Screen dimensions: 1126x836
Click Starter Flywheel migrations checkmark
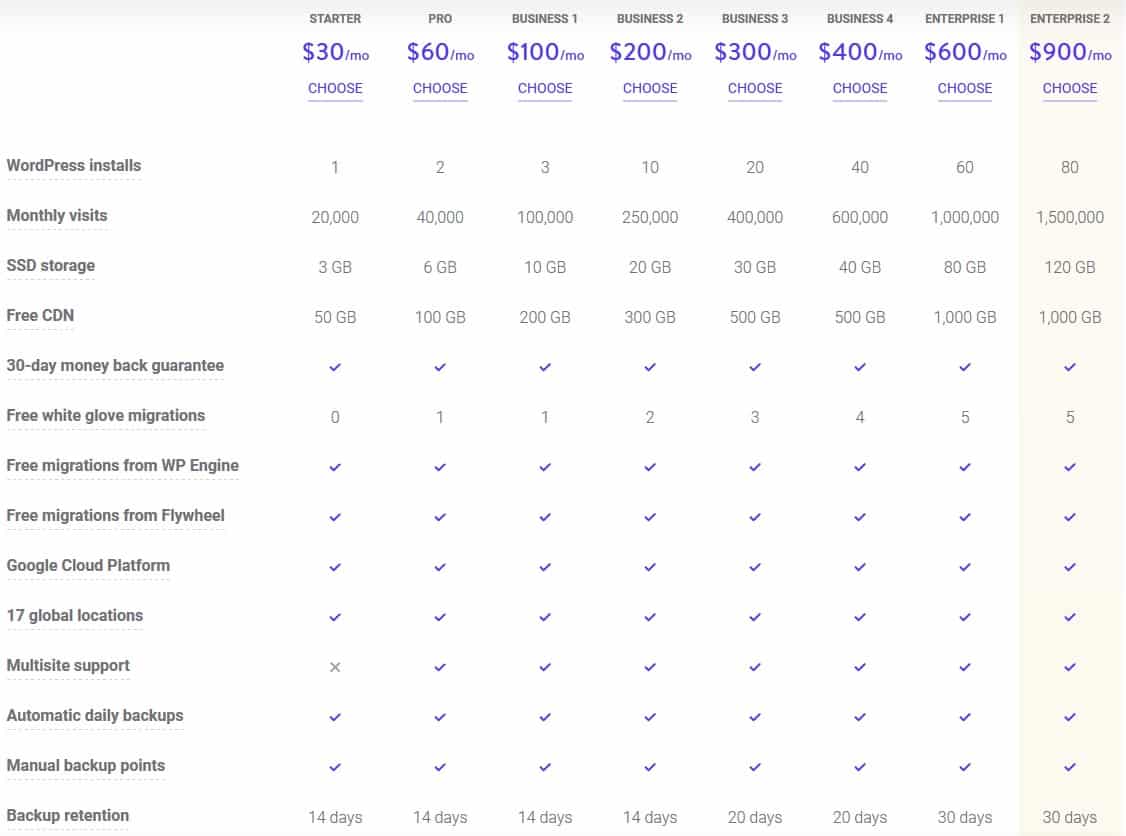(335, 517)
